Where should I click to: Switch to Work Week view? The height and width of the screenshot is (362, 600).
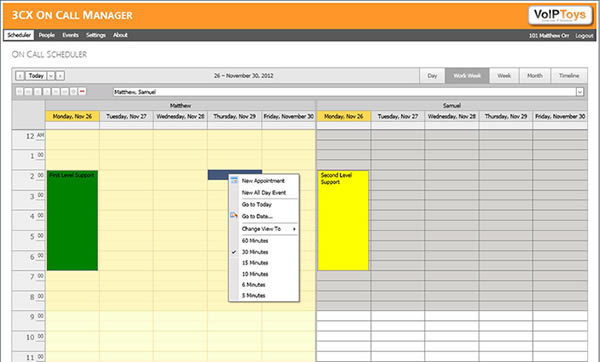(467, 76)
